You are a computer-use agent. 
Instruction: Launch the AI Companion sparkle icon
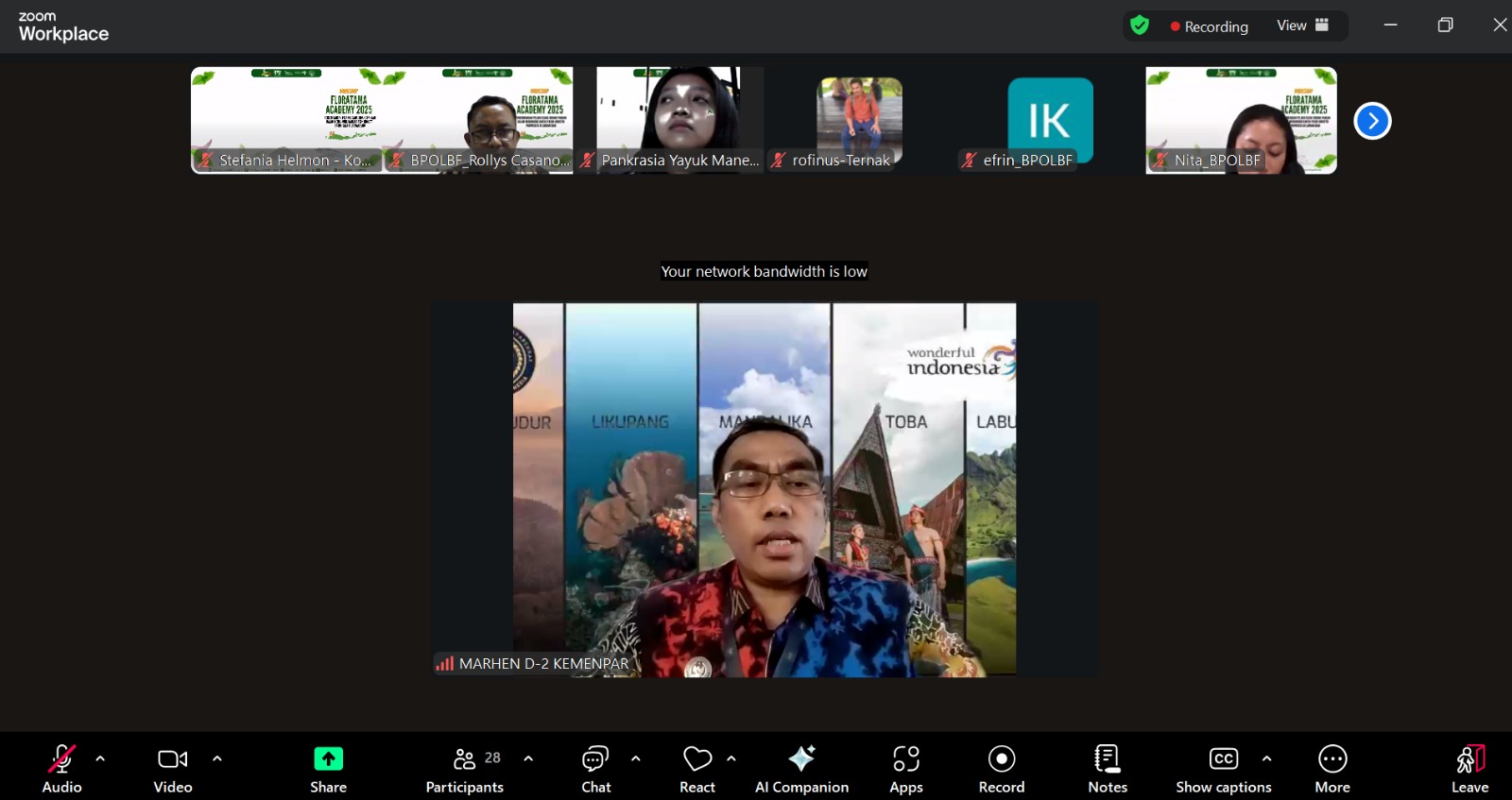[x=801, y=757]
